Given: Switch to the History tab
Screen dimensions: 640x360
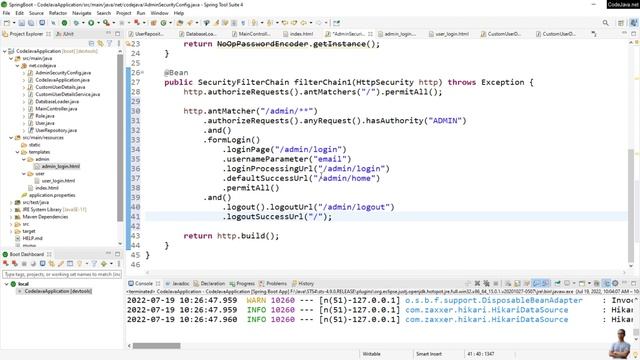Looking at the screenshot, I should pos(303,283).
